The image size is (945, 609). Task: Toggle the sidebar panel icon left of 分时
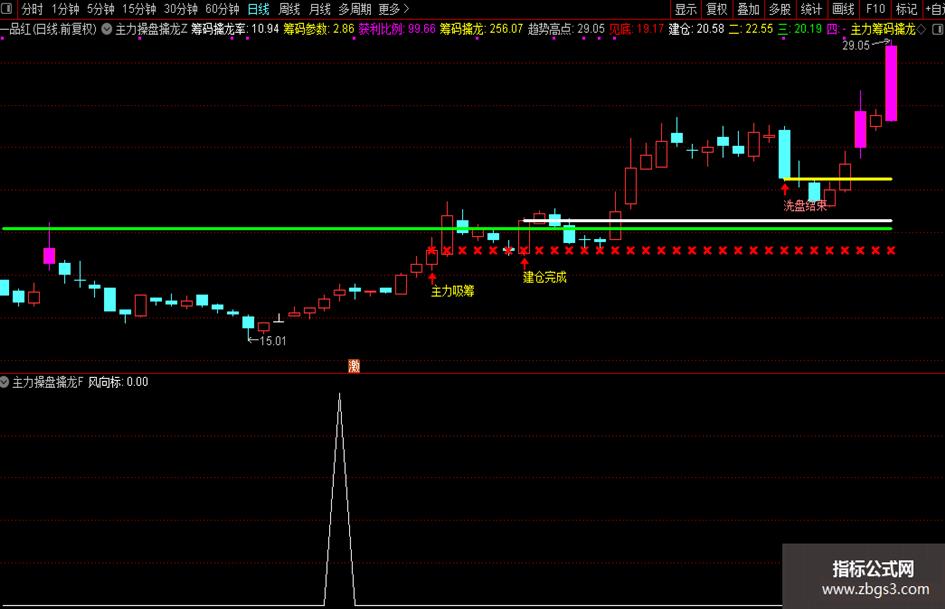tap(8, 9)
